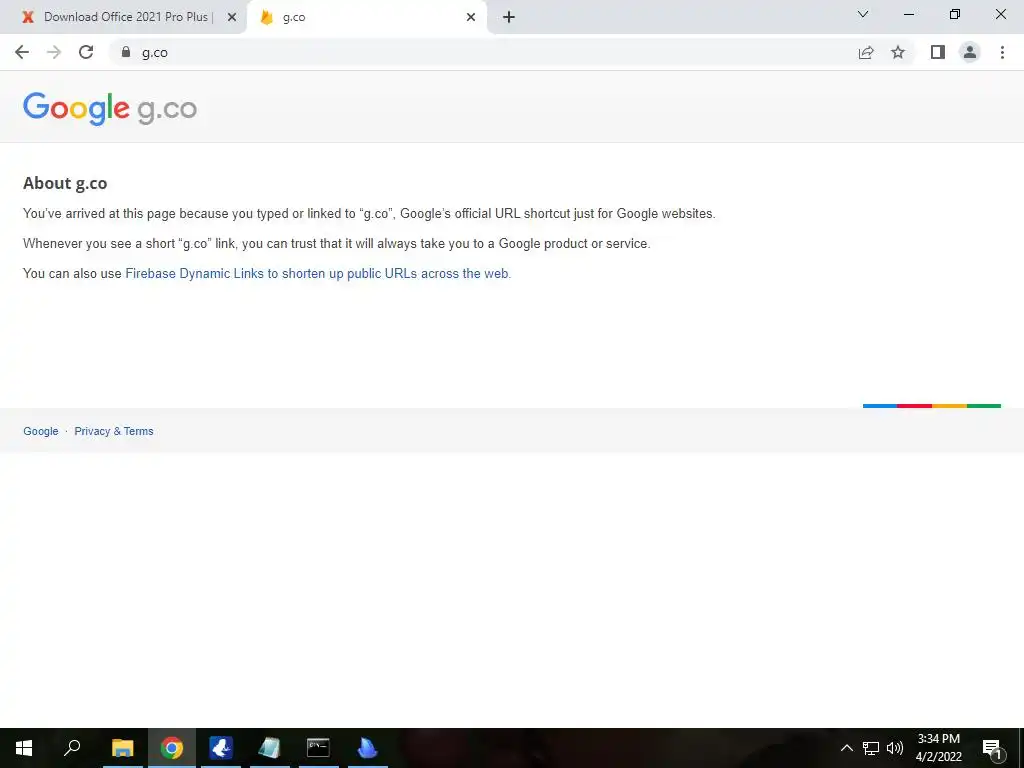The width and height of the screenshot is (1024, 768).
Task: Open the Chrome side panel
Action: [x=938, y=52]
